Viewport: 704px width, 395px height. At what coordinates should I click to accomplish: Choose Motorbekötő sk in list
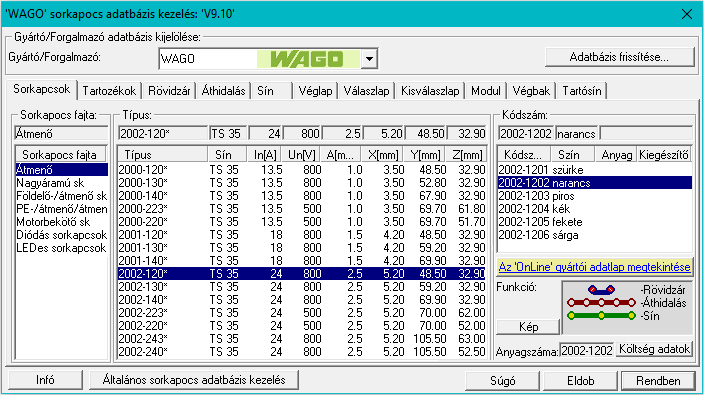62,222
